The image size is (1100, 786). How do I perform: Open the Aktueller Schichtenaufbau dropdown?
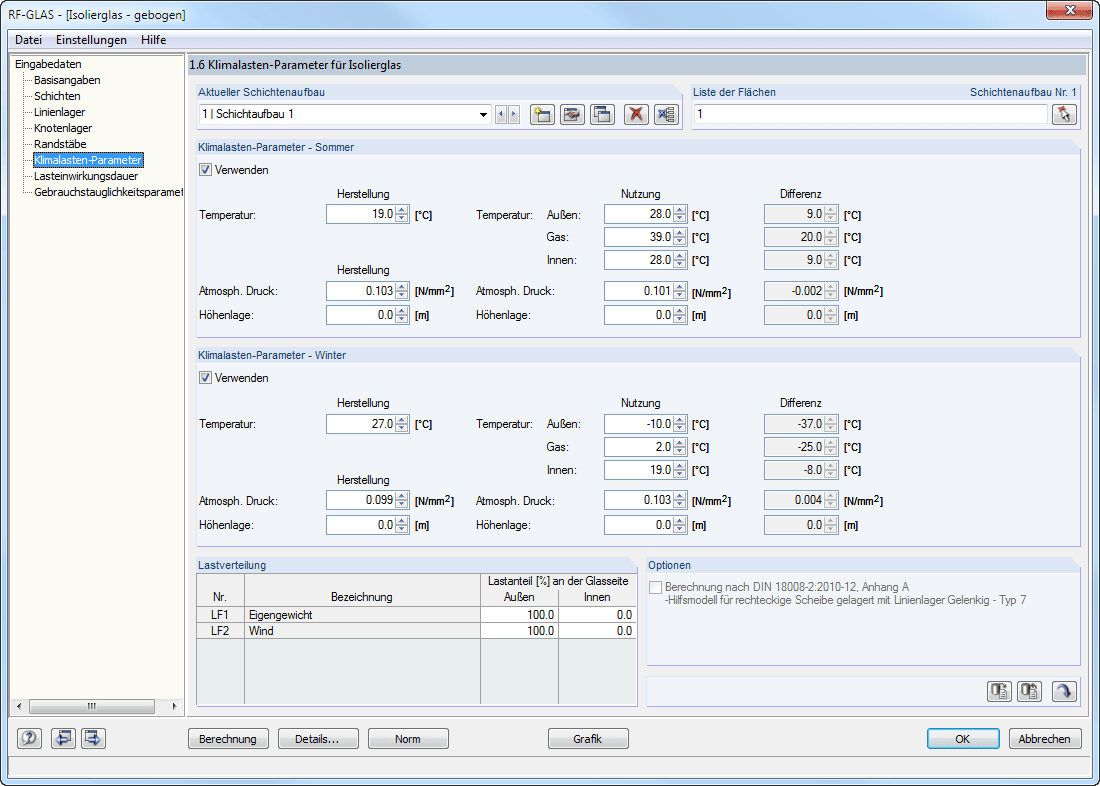[483, 114]
